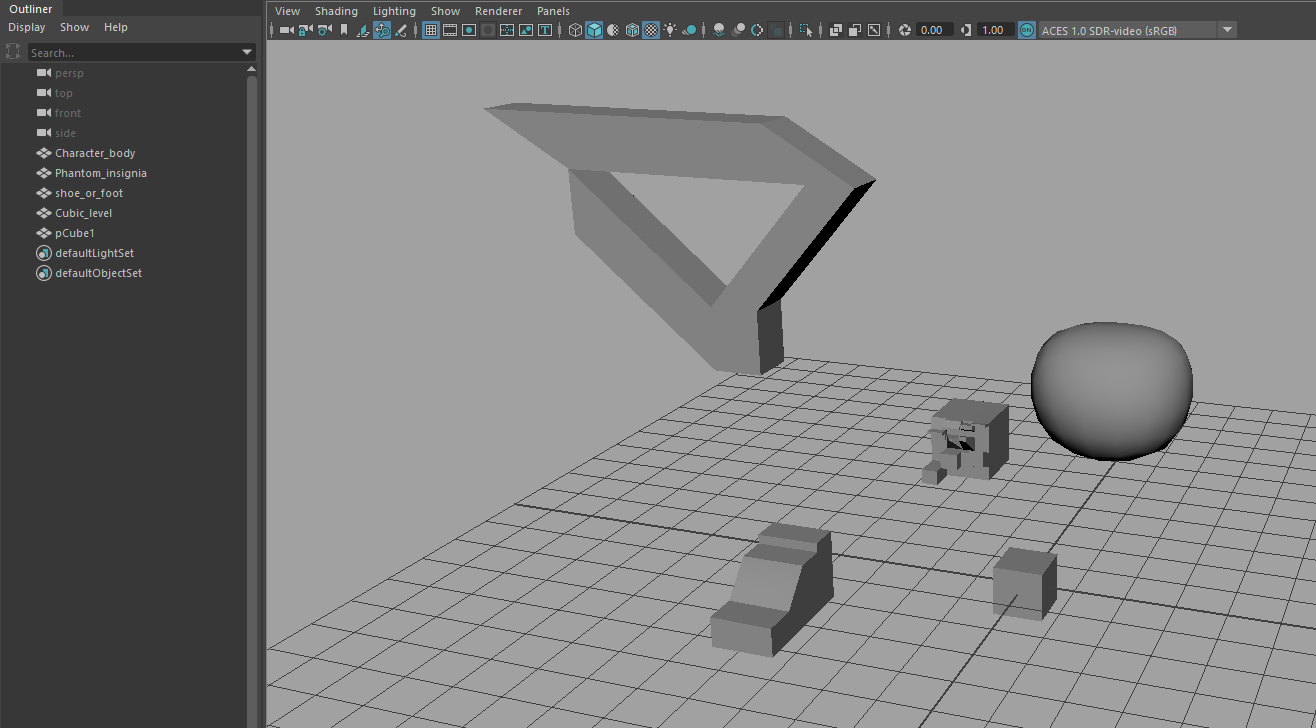Image resolution: width=1316 pixels, height=728 pixels.
Task: Toggle the View Transform ON button
Action: click(x=1027, y=30)
